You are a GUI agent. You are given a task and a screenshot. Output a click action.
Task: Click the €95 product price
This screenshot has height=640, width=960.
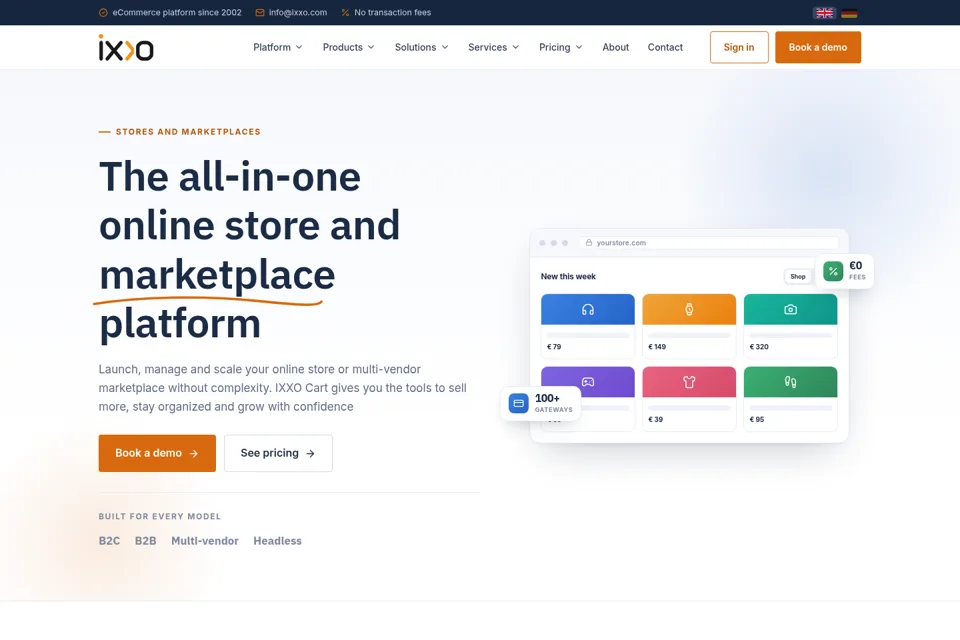(757, 420)
